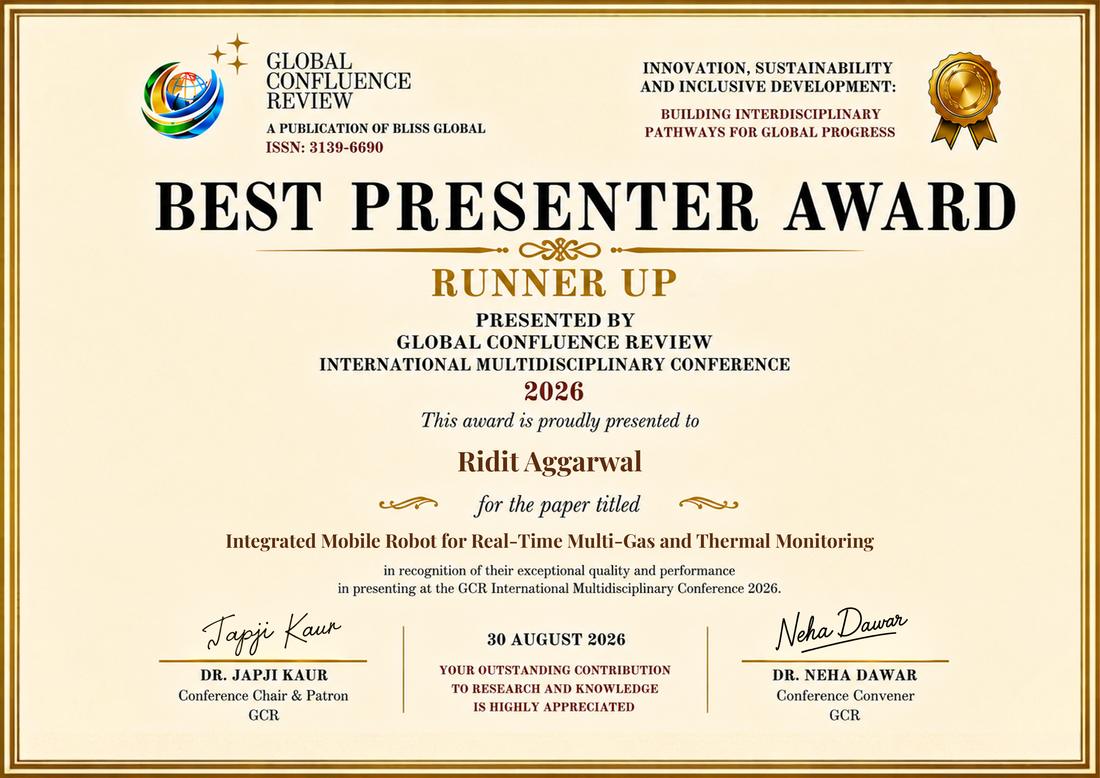
Task: Click 'A PUBLICATION OF BLISS GLOBAL' text
Action: pos(375,128)
